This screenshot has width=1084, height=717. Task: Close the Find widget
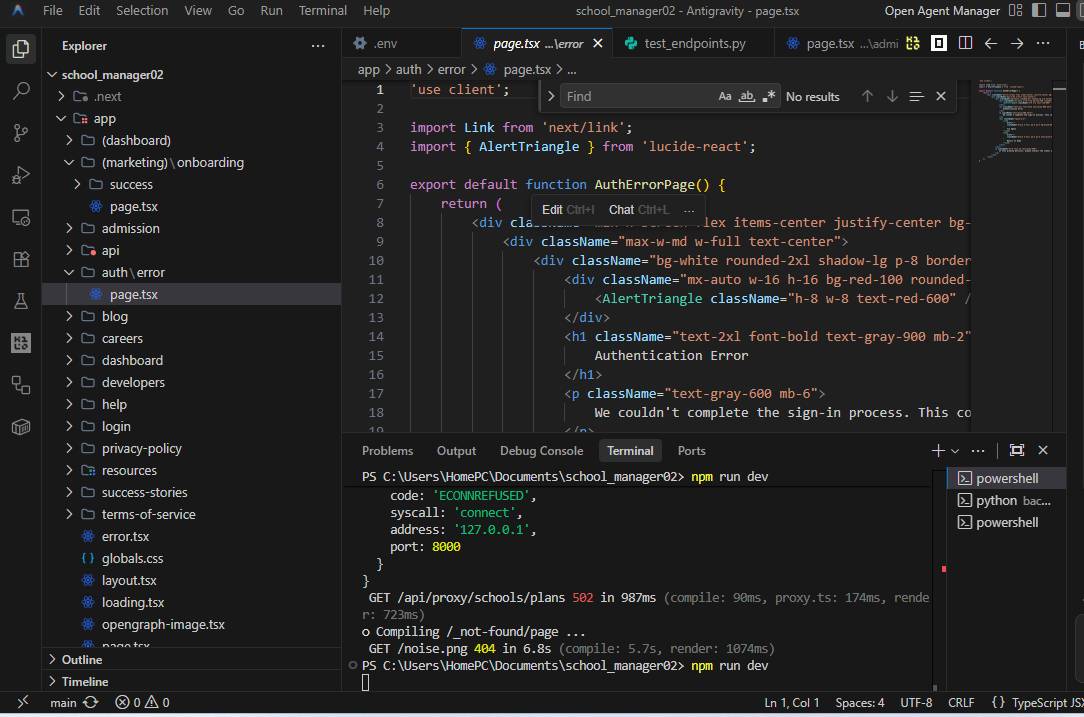(941, 96)
